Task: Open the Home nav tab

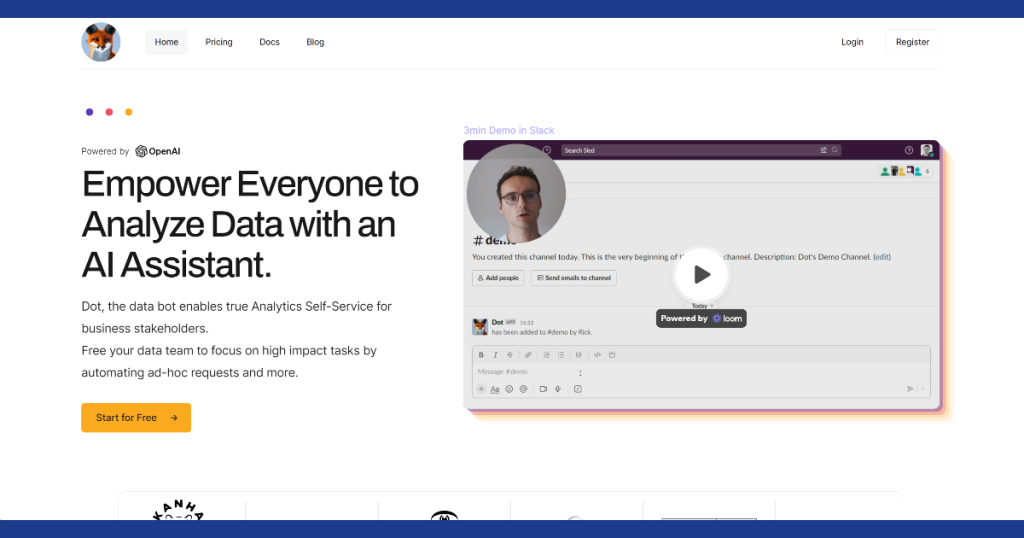Action: point(167,42)
